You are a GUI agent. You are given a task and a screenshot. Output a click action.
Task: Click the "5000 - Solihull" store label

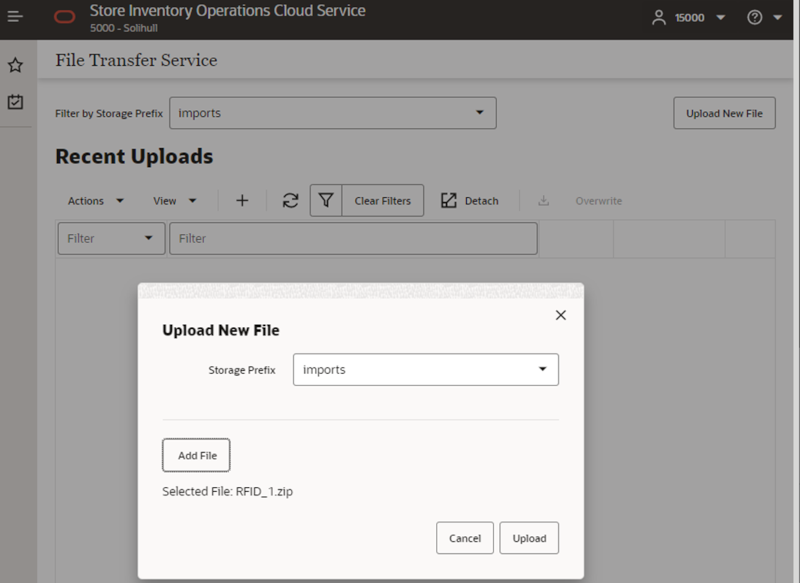tap(124, 28)
